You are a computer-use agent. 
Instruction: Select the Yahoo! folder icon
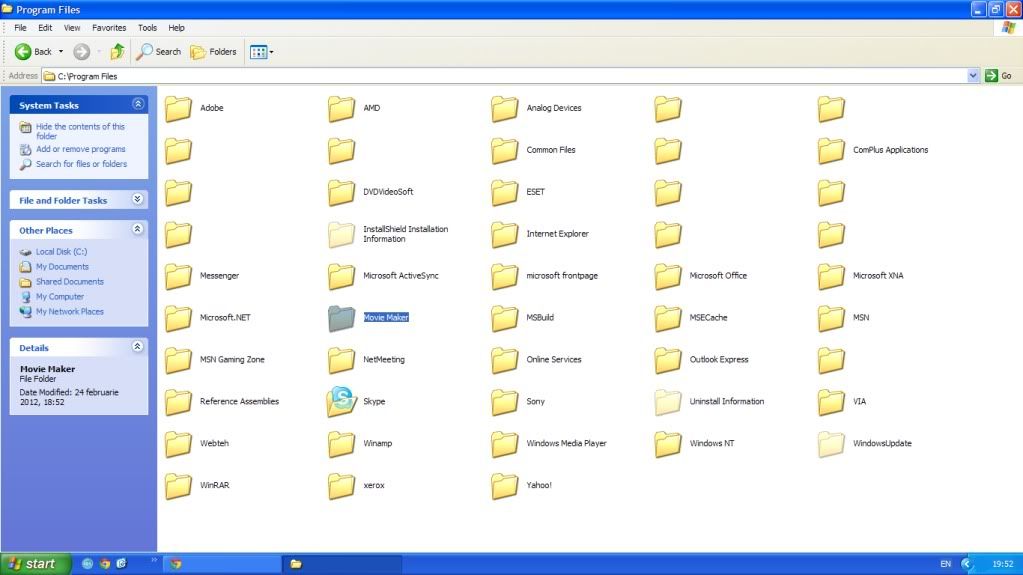point(504,486)
